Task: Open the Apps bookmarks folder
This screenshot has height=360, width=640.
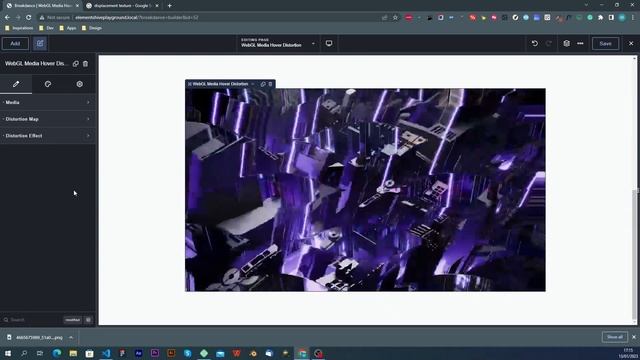Action: (x=68, y=28)
